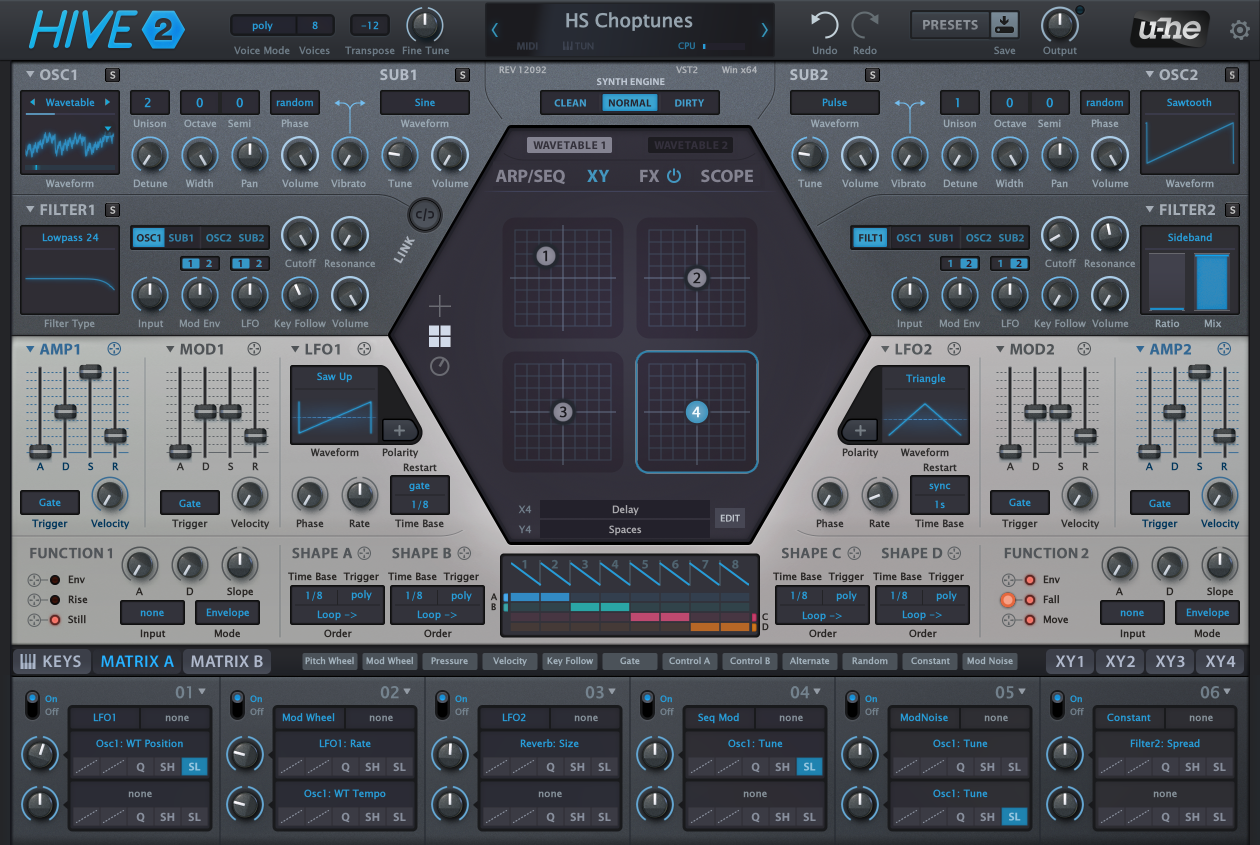
Task: Open the ARP/SEQ tab
Action: click(530, 176)
